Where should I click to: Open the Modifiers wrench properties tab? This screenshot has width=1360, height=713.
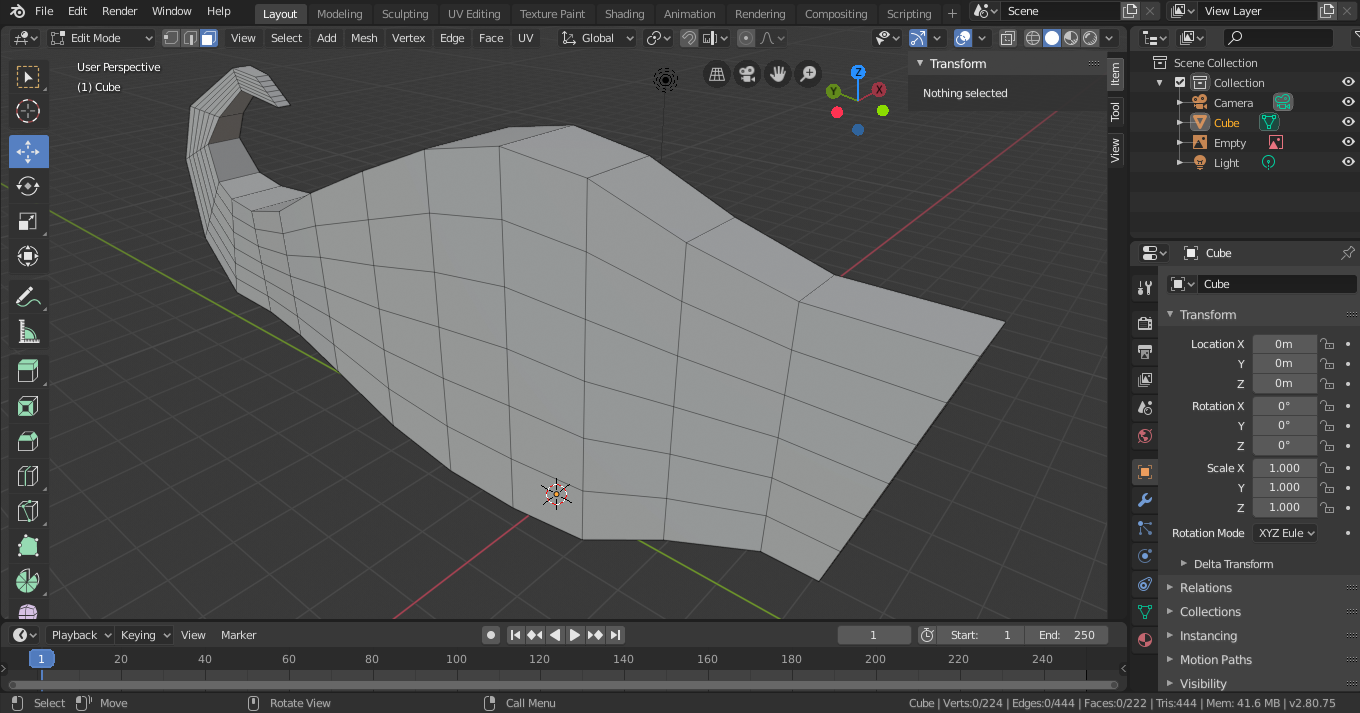pos(1145,500)
